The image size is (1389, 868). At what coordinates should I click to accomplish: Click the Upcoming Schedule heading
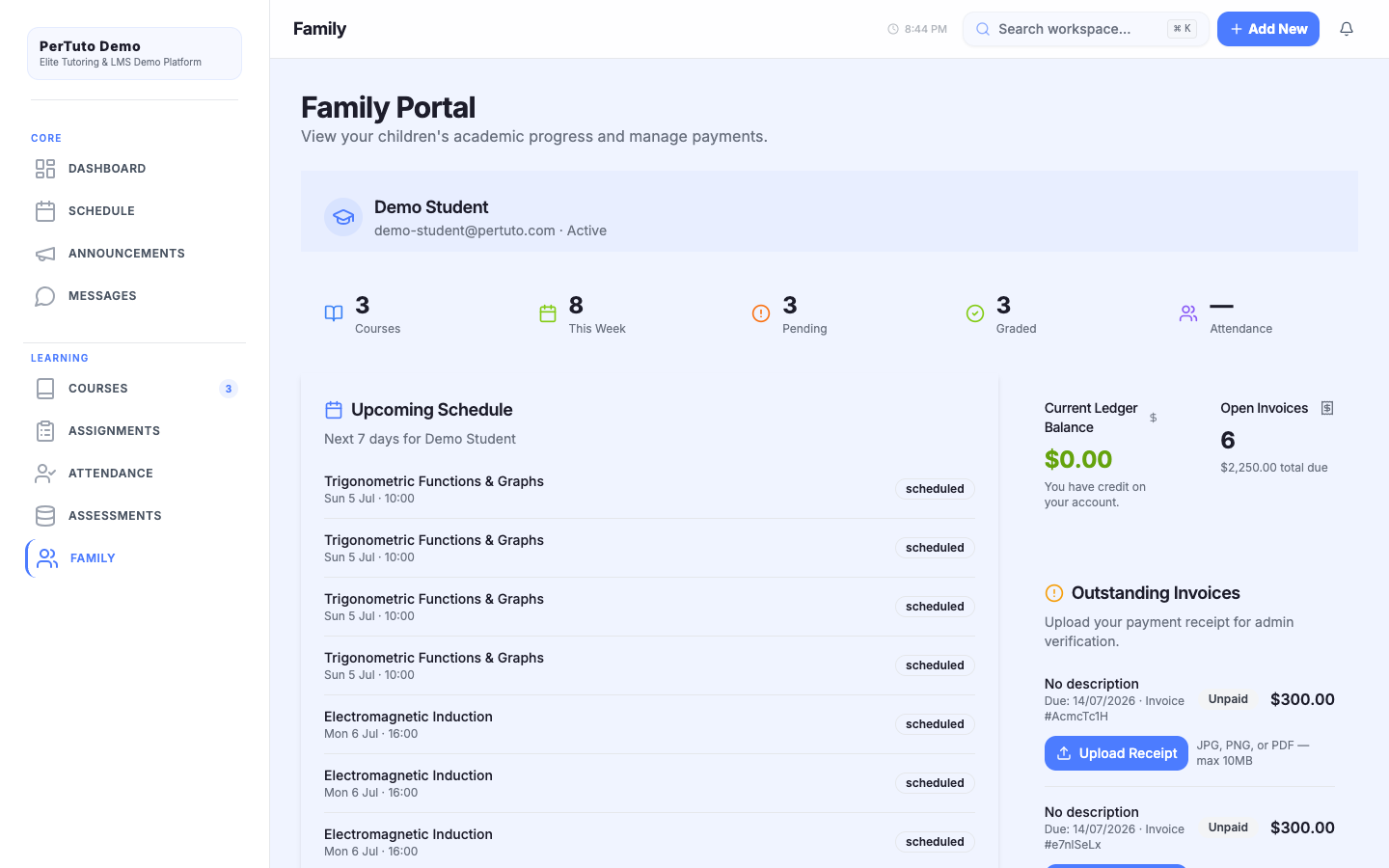click(x=432, y=410)
